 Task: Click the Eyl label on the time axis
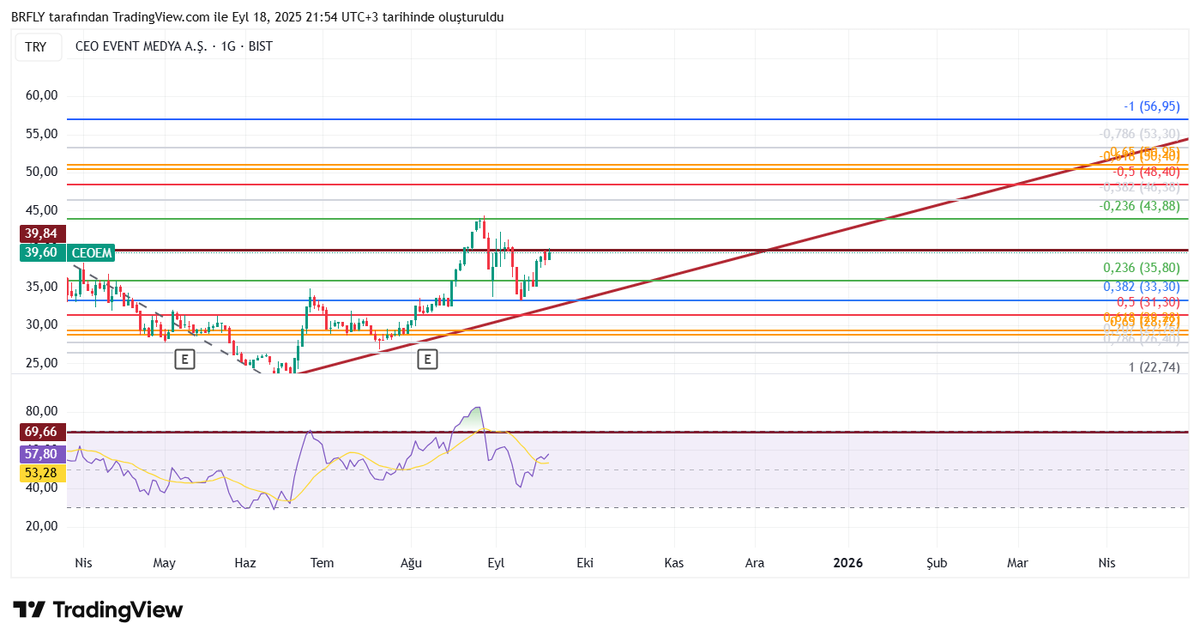tap(495, 563)
